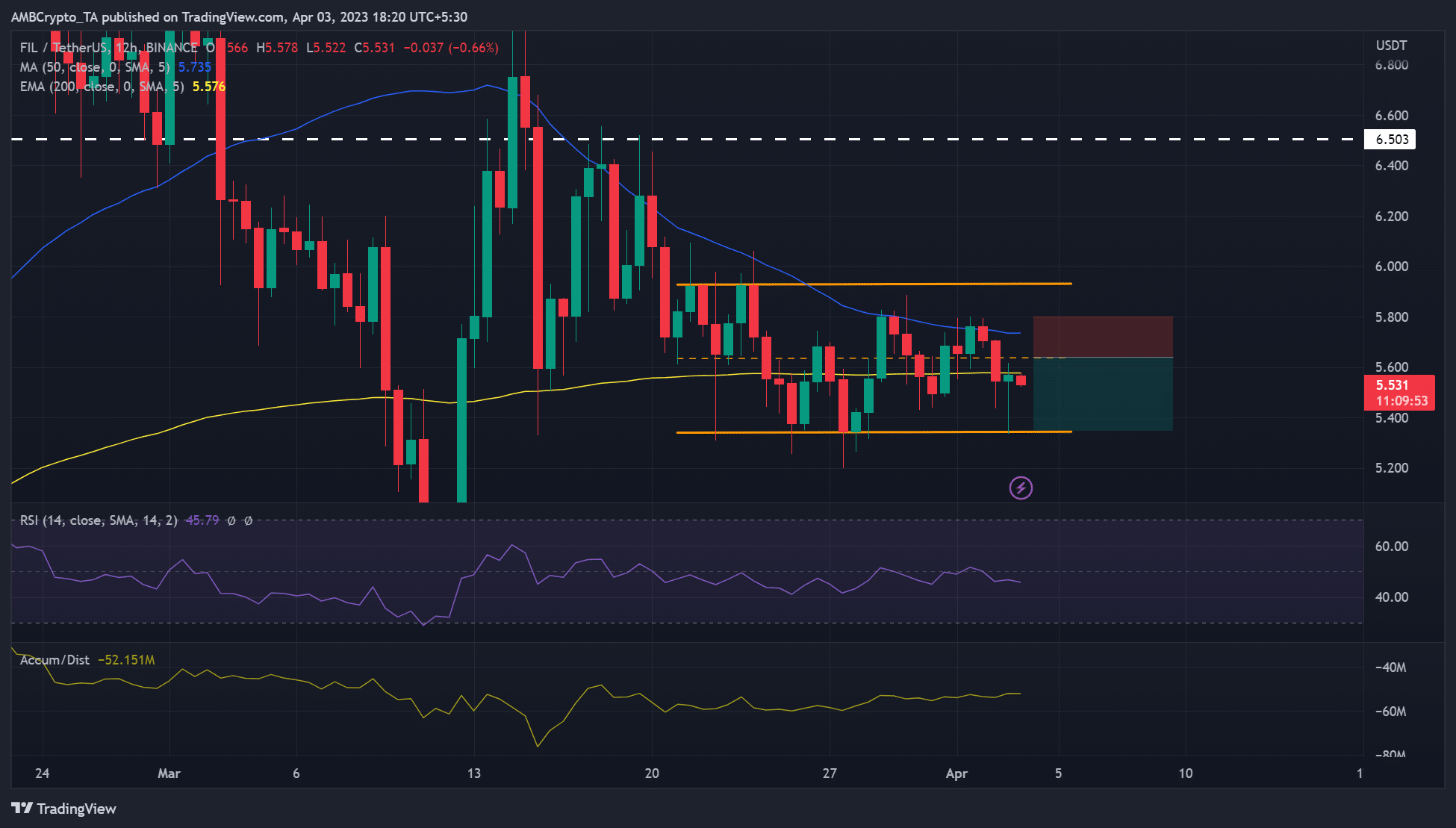Click the MA value 5.735

[x=195, y=67]
